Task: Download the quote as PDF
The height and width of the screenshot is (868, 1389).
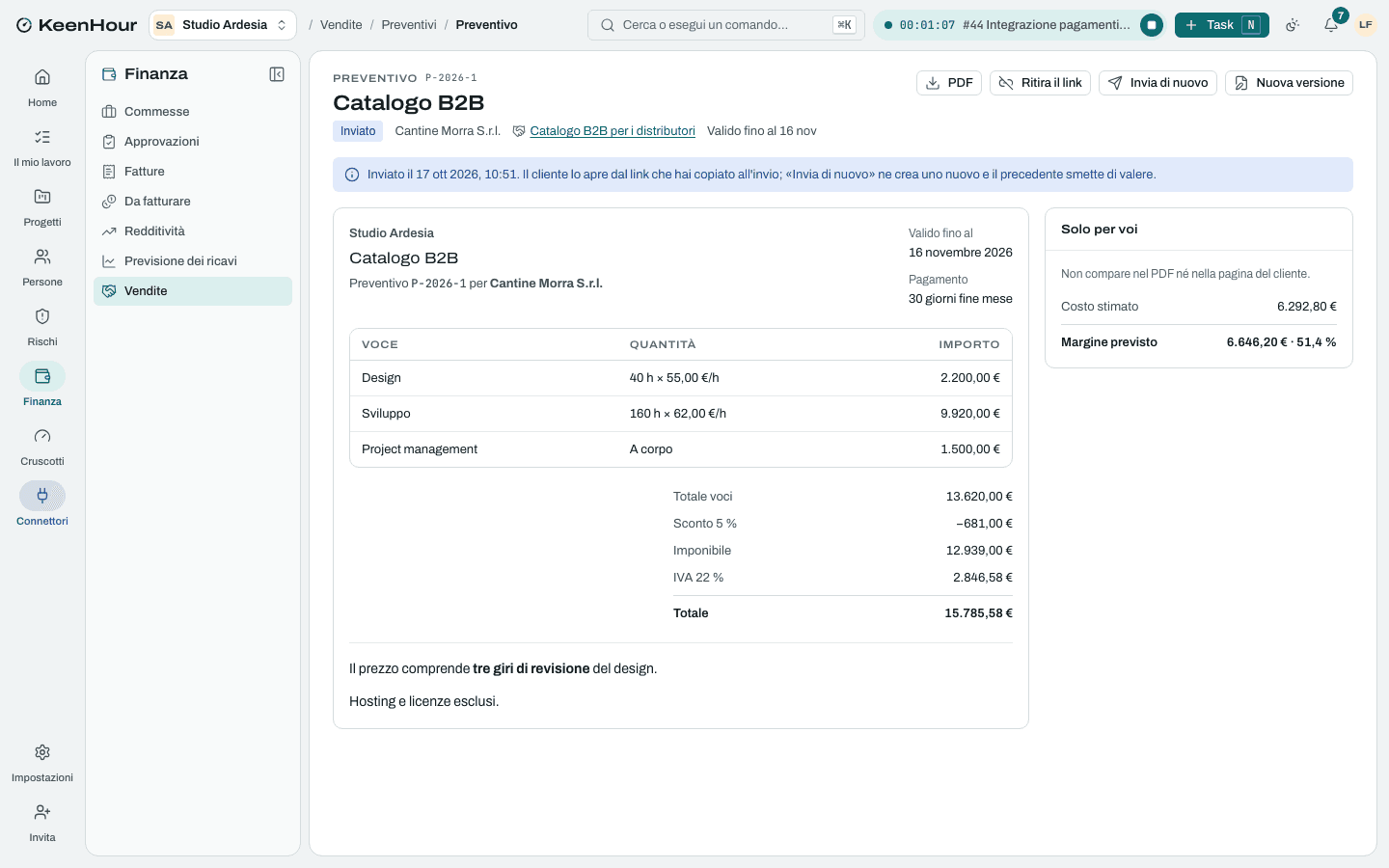Action: point(949,83)
